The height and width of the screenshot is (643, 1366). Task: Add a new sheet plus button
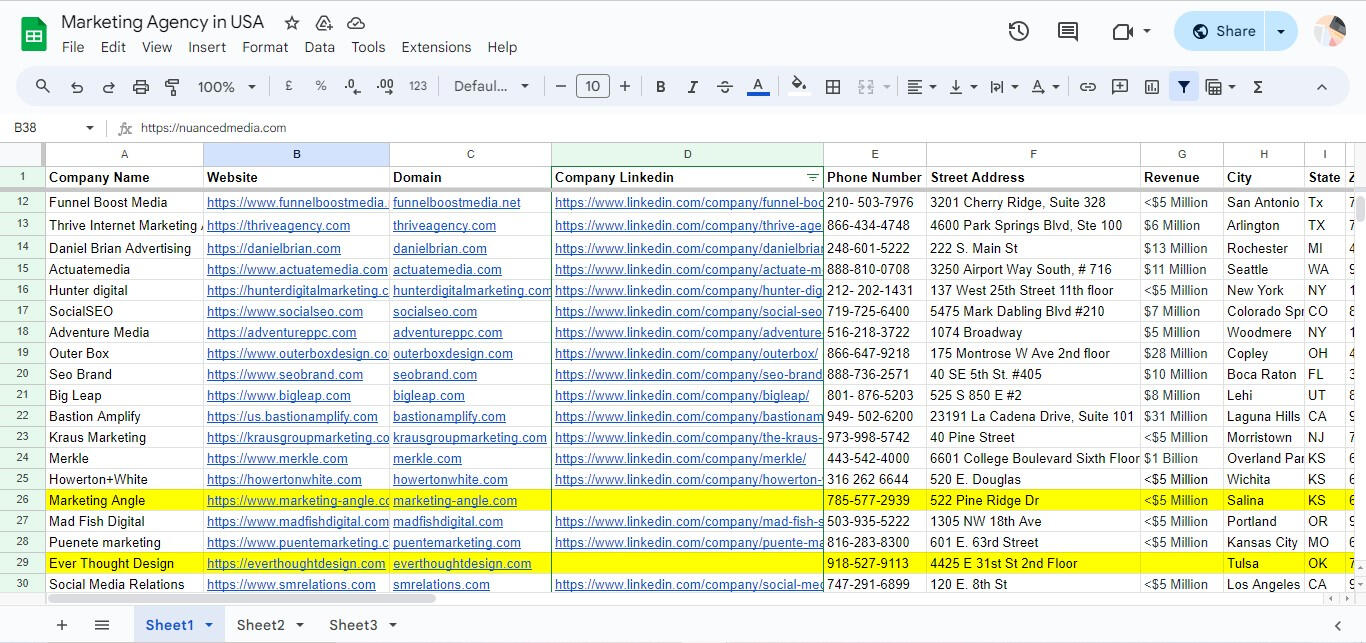click(x=62, y=625)
